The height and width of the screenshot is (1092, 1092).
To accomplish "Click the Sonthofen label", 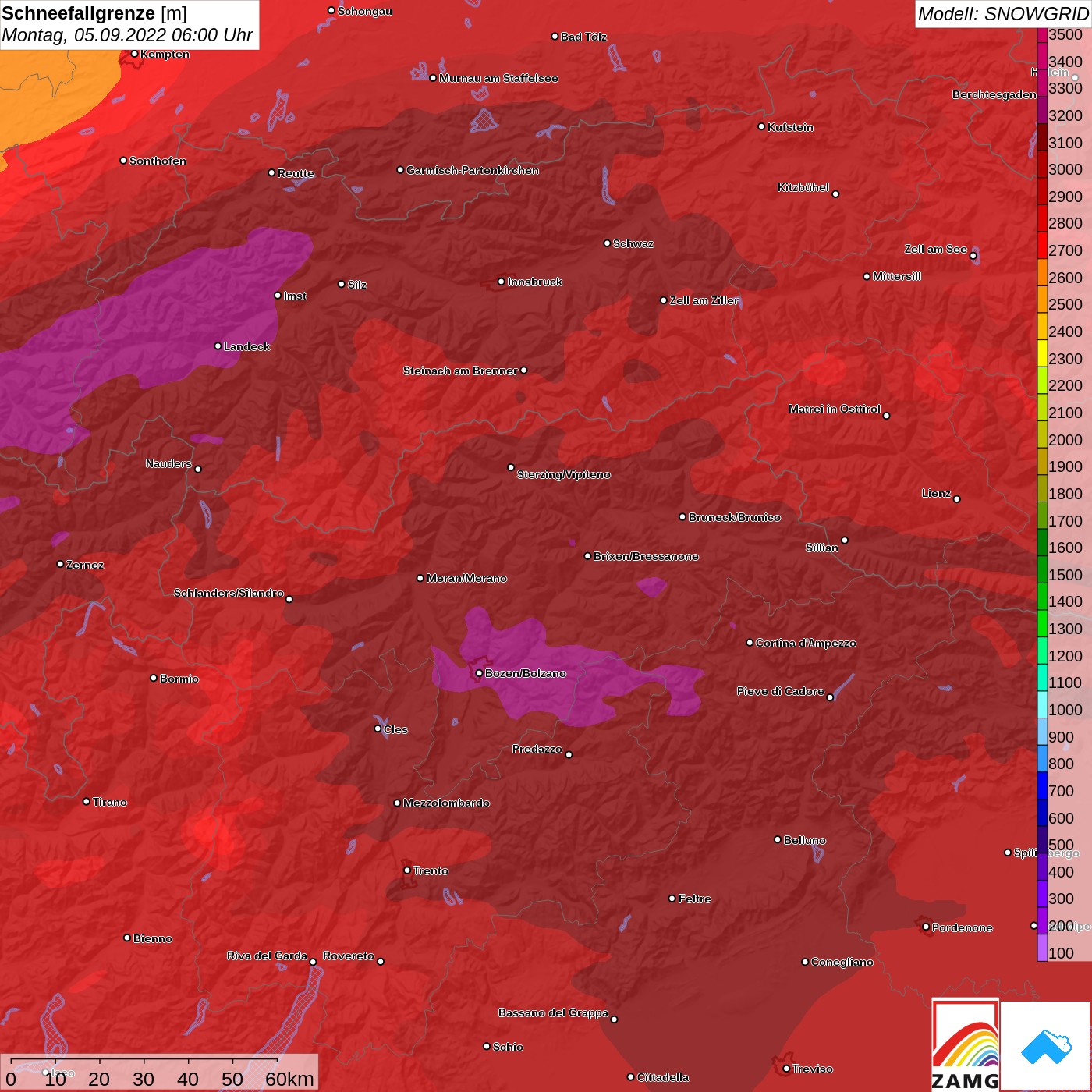I will pyautogui.click(x=158, y=161).
